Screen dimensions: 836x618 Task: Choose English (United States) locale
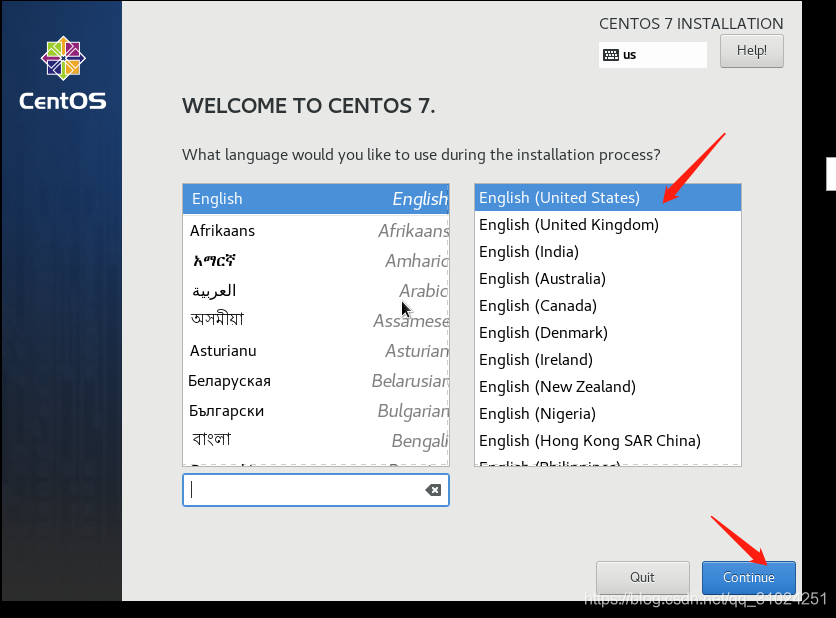pyautogui.click(x=608, y=198)
